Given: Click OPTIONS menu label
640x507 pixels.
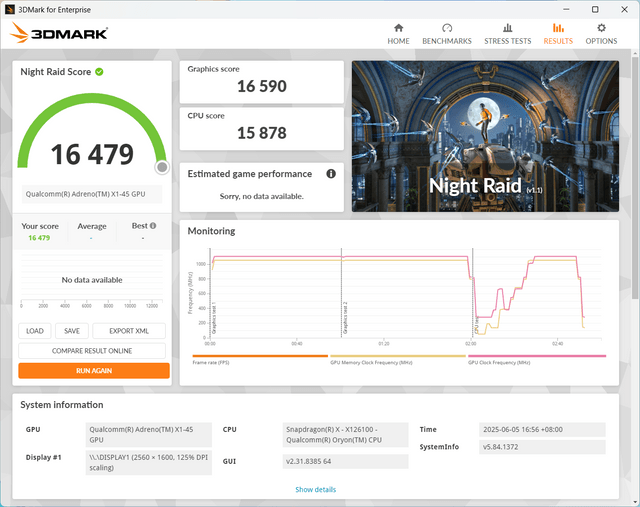Looking at the screenshot, I should click(x=601, y=41).
